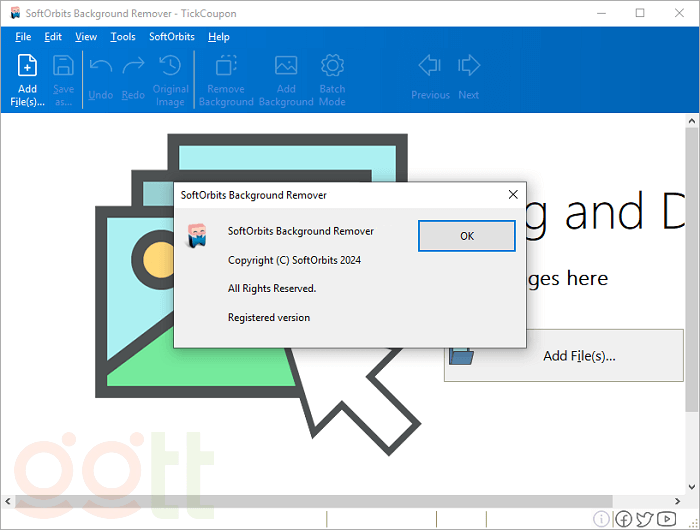Click the large Add File(s)... button
This screenshot has width=700, height=530.
click(564, 355)
